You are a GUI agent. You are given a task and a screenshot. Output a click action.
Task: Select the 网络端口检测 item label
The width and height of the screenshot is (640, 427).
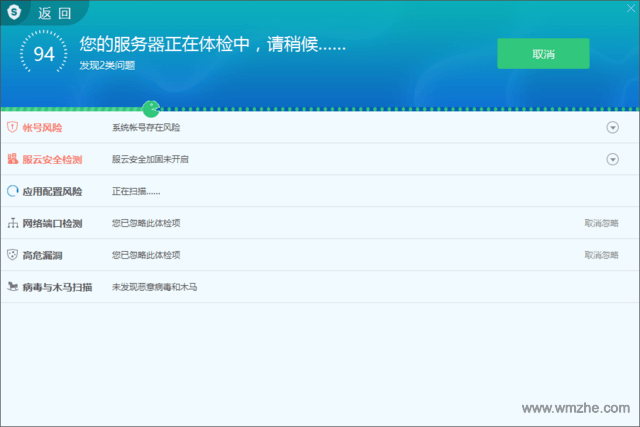[x=52, y=223]
